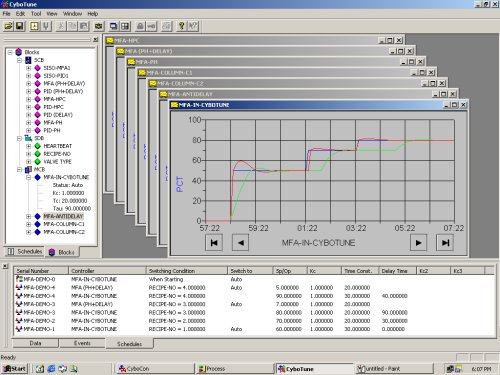Click the Tau: 90.000000 tree entry
Screen dimensions: 500x375
[72, 208]
